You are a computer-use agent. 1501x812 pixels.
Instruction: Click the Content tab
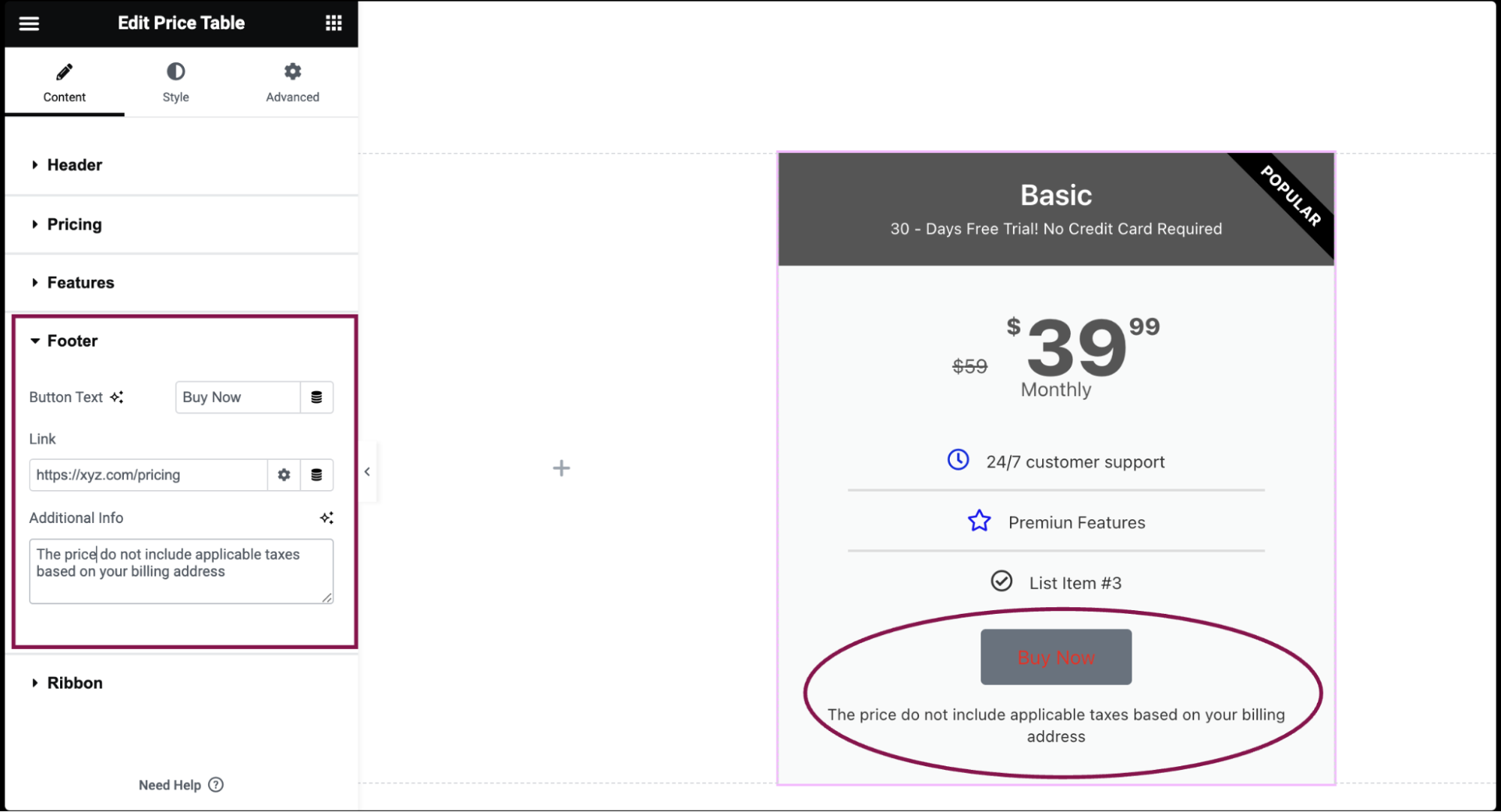(x=64, y=85)
